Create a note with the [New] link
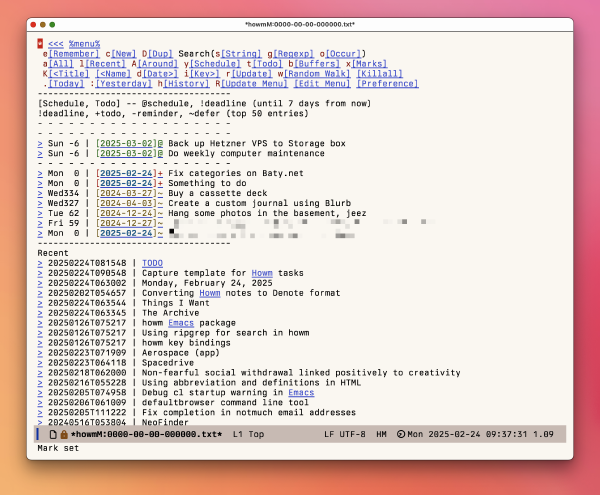The height and width of the screenshot is (495, 600). [x=124, y=54]
